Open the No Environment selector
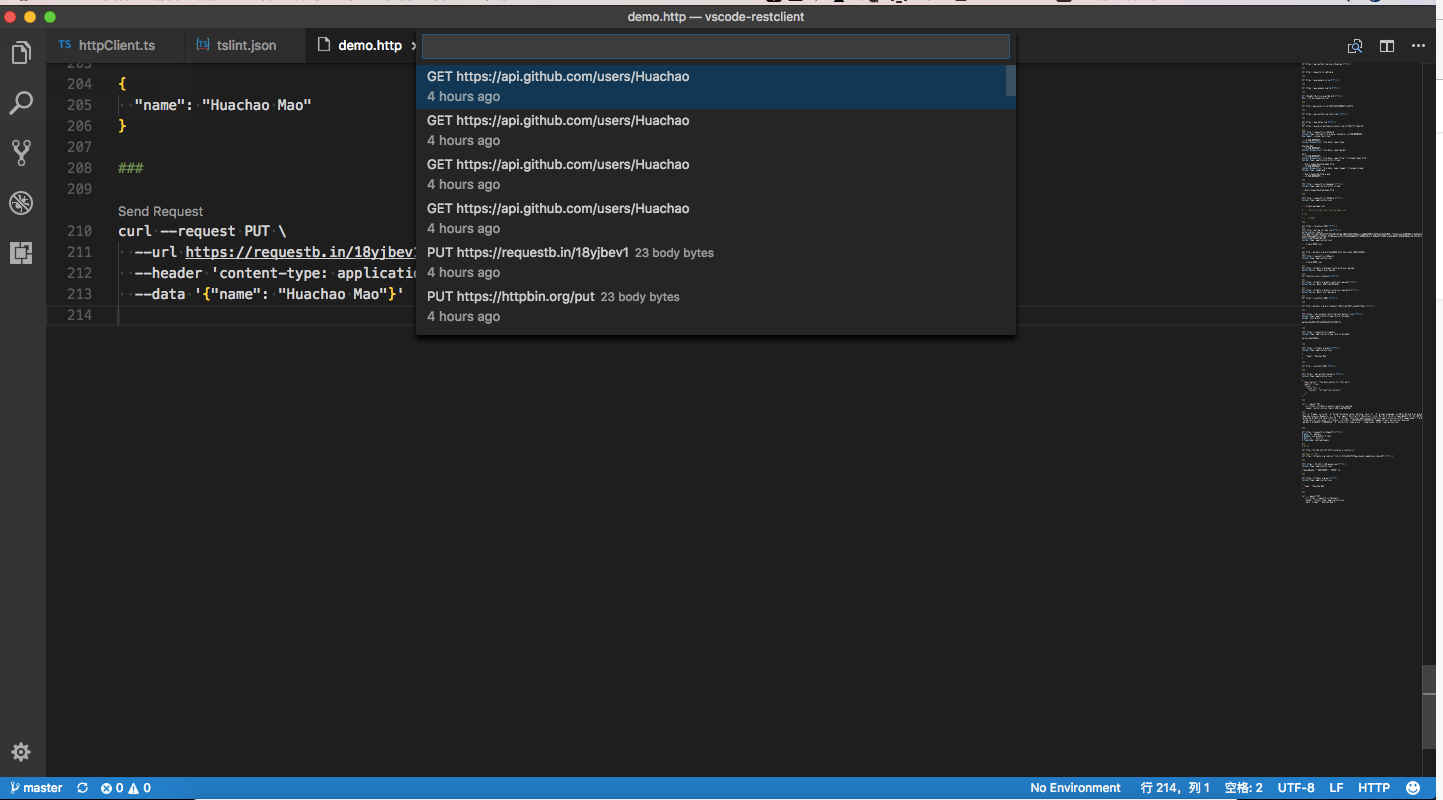 coord(1075,788)
